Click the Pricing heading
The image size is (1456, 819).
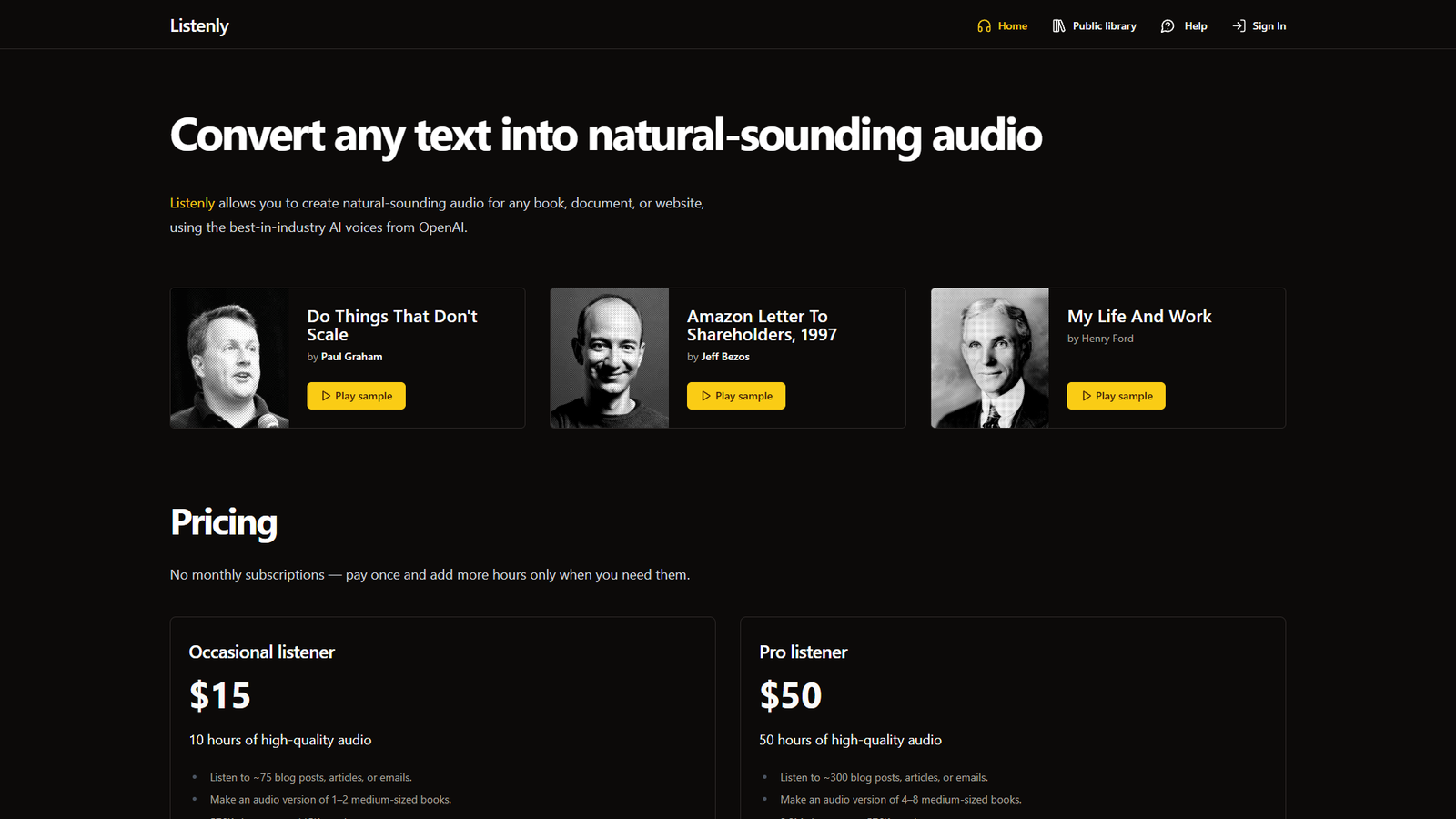coord(224,522)
